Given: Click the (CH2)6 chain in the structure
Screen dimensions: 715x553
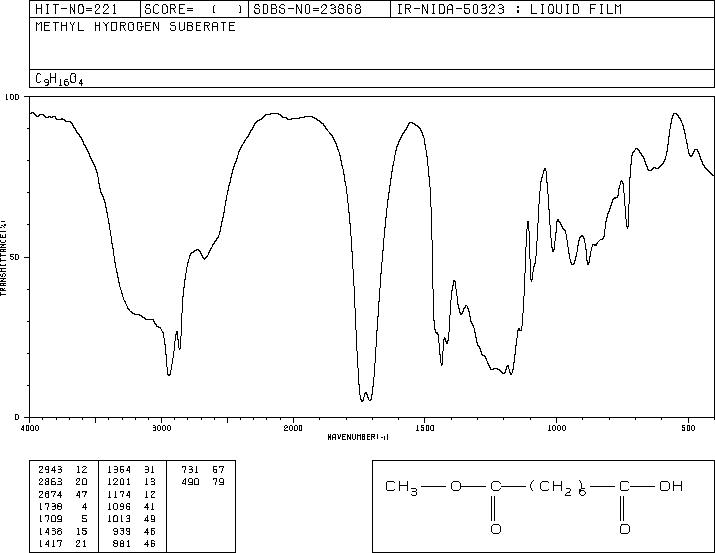Looking at the screenshot, I should tap(557, 487).
